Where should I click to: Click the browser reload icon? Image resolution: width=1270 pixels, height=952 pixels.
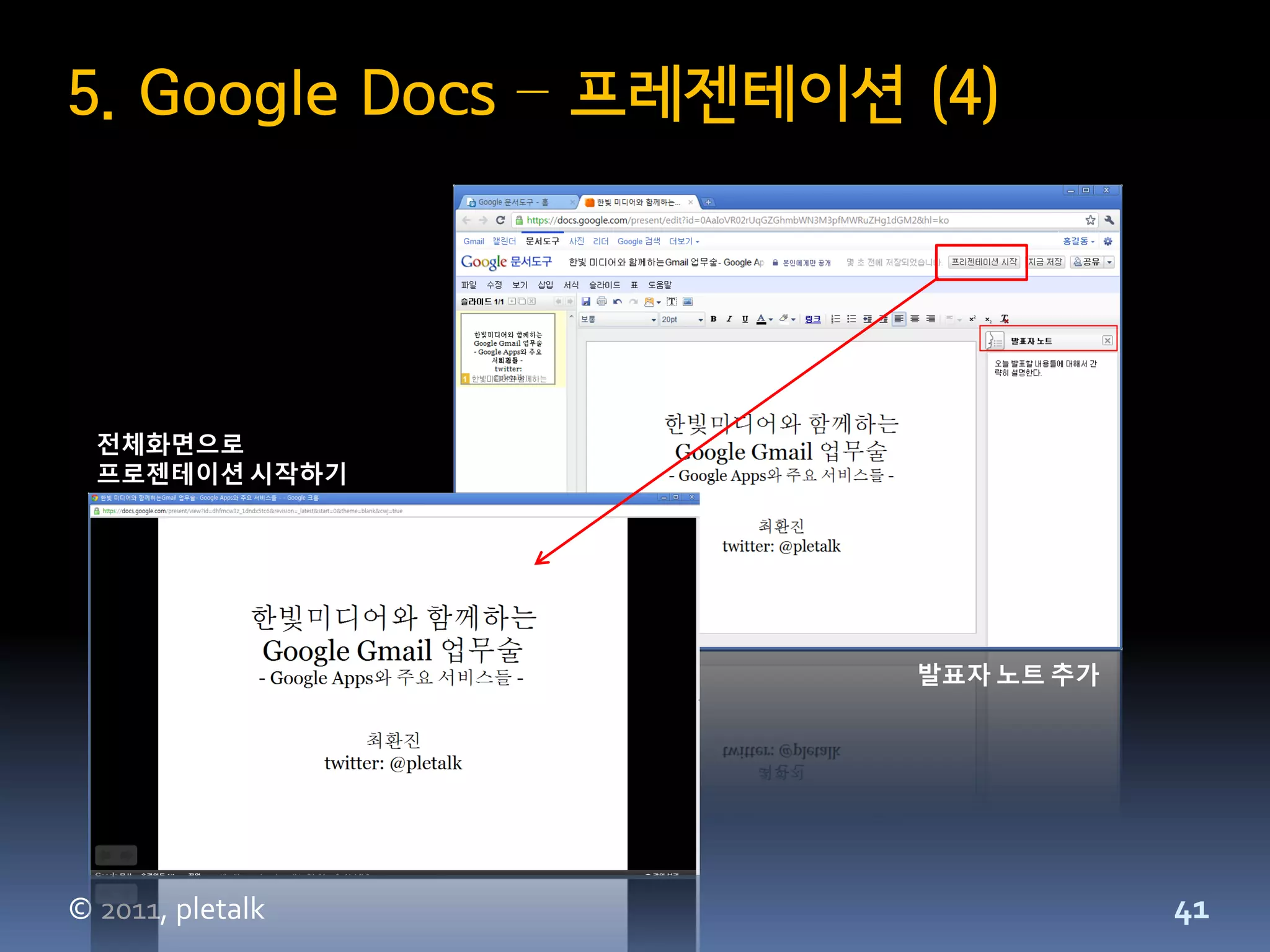point(500,221)
